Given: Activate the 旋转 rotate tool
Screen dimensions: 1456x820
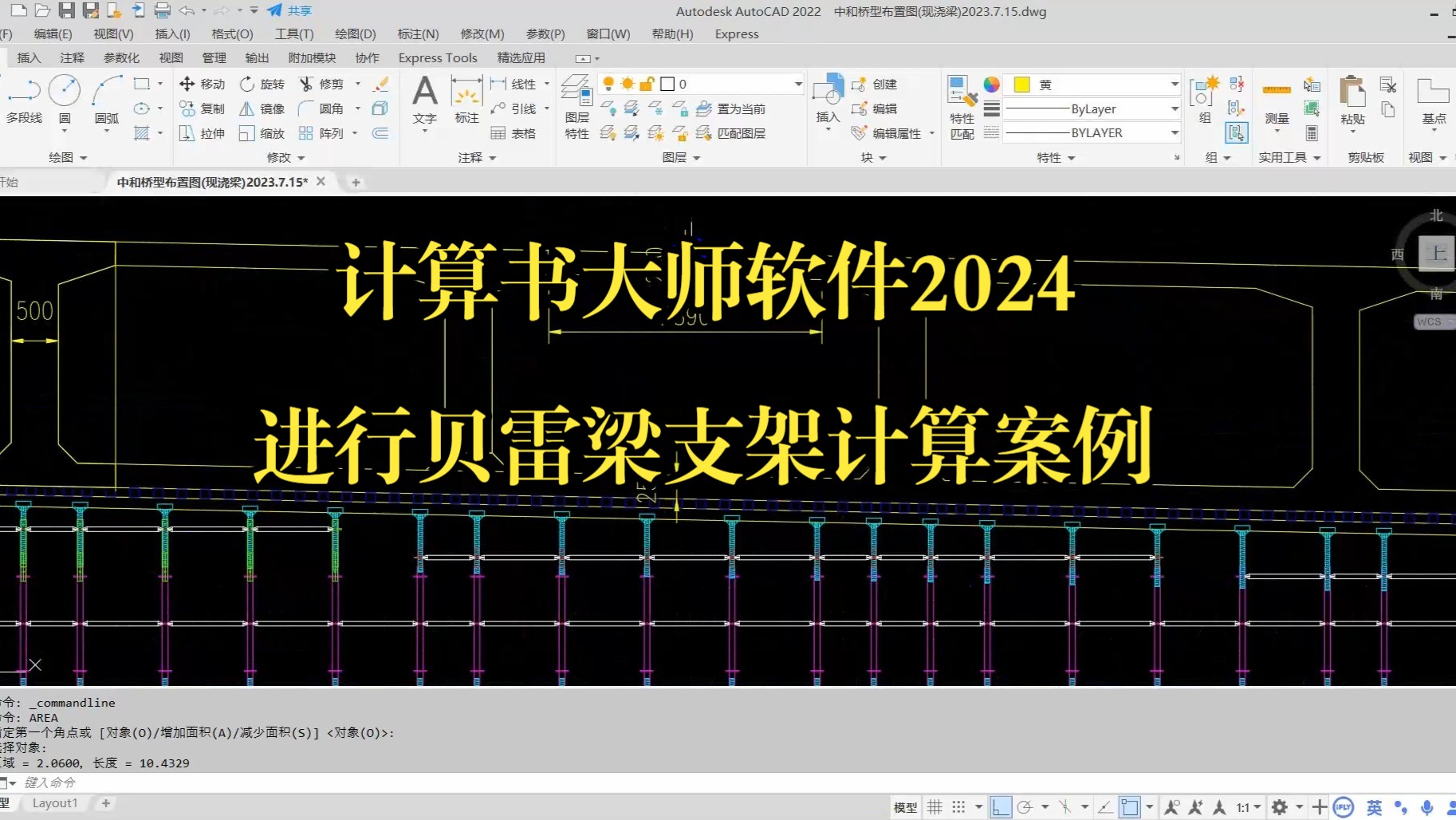Looking at the screenshot, I should [x=262, y=84].
